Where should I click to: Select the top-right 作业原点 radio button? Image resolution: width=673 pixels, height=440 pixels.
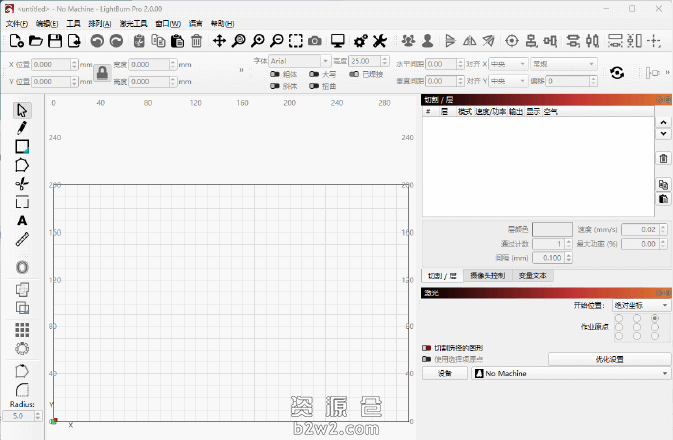pyautogui.click(x=655, y=318)
